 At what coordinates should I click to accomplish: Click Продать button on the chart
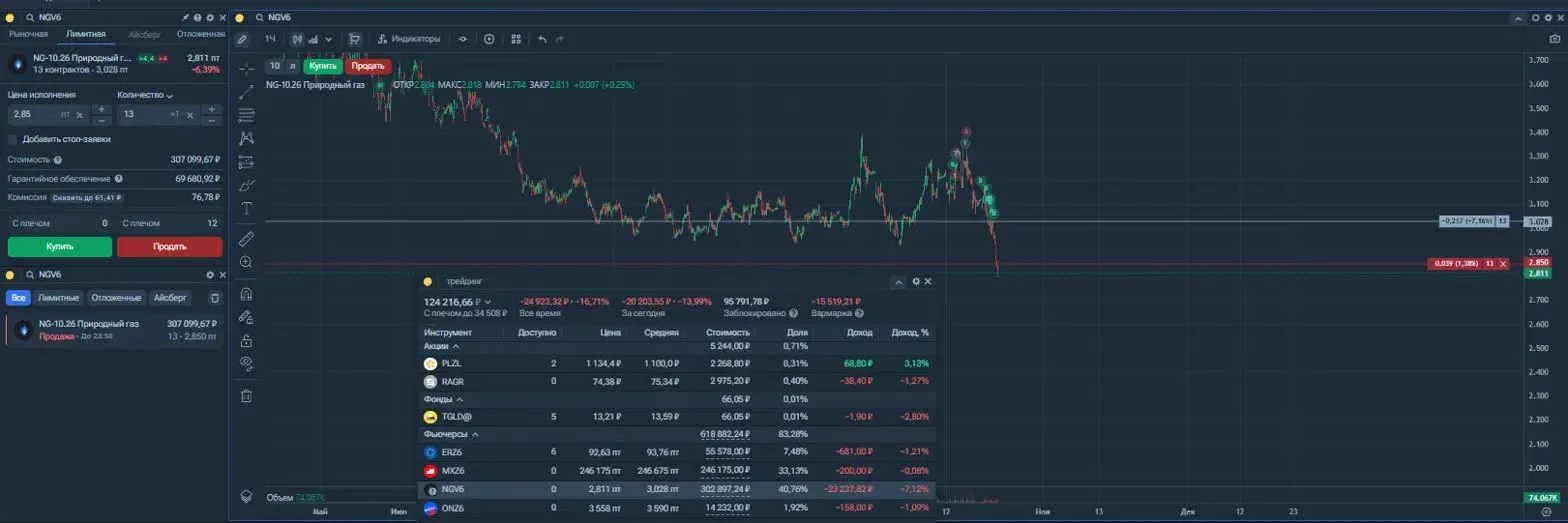click(368, 66)
